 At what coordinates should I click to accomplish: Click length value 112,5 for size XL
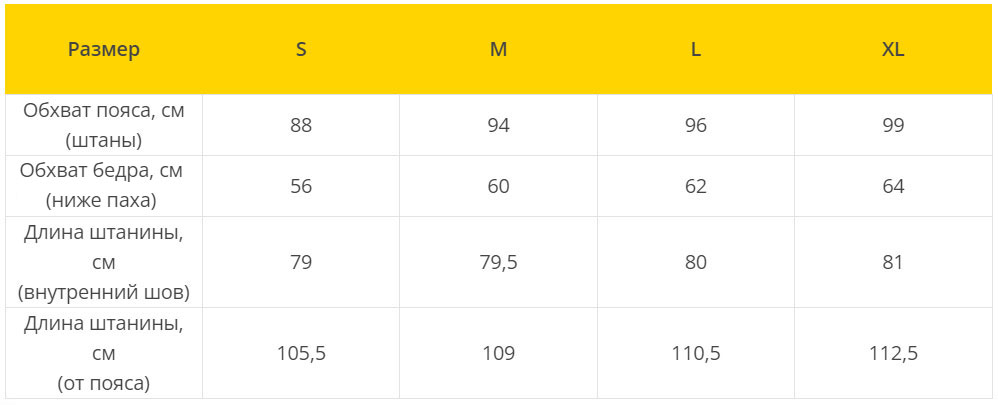coord(893,353)
